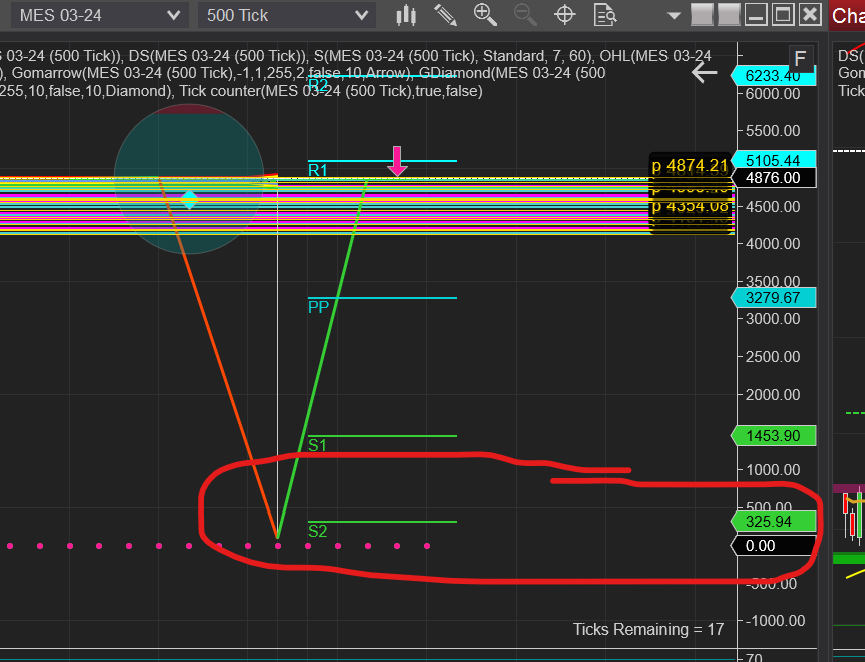Click the 325.94 green price marker
Image resolution: width=865 pixels, height=662 pixels.
pyautogui.click(x=773, y=521)
